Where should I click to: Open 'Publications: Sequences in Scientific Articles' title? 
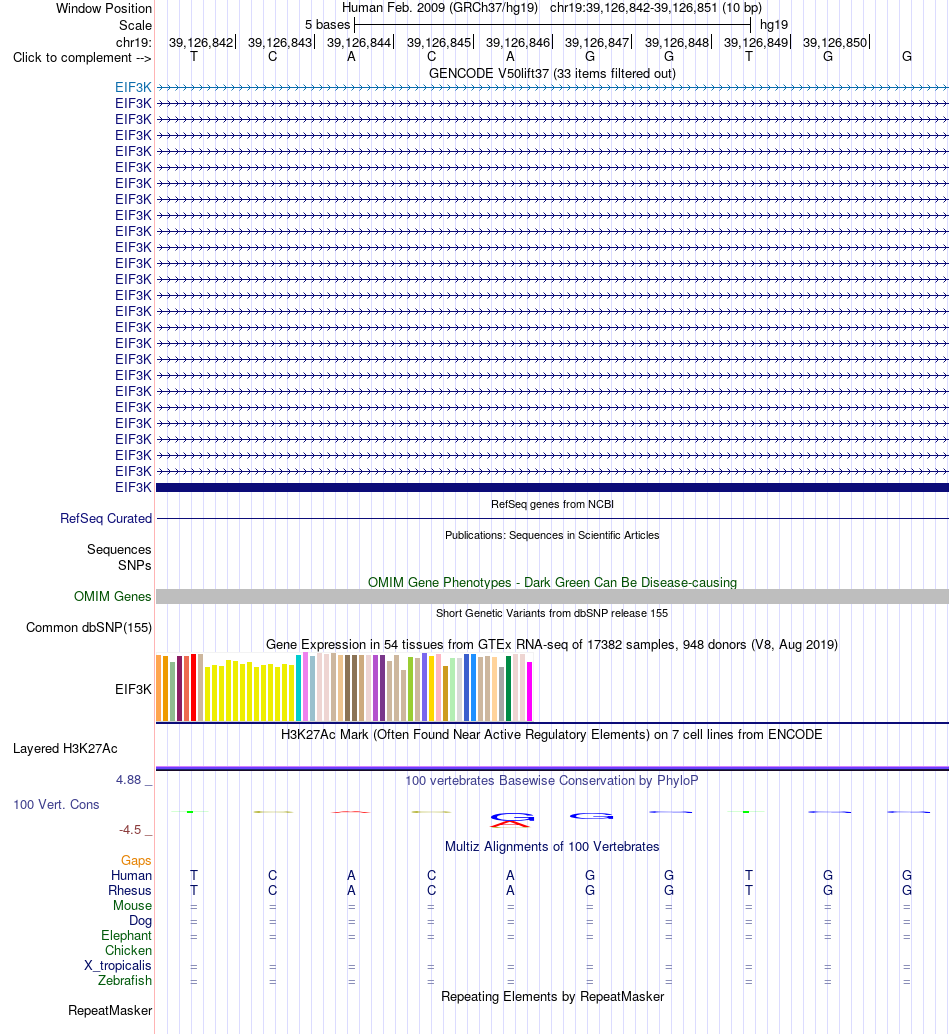pos(552,535)
